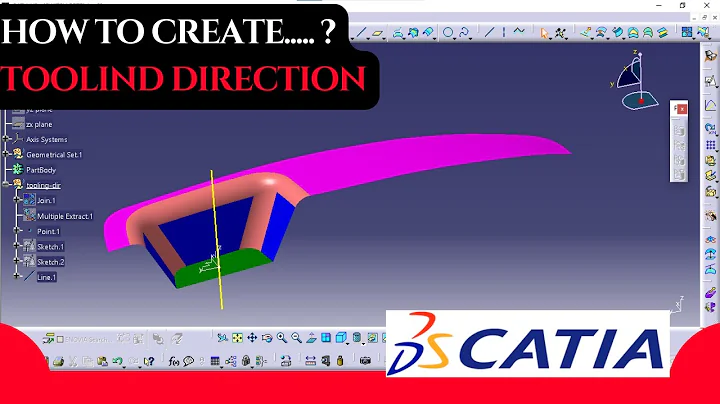The height and width of the screenshot is (404, 720).
Task: Close the small floating toolbar
Action: (x=682, y=109)
